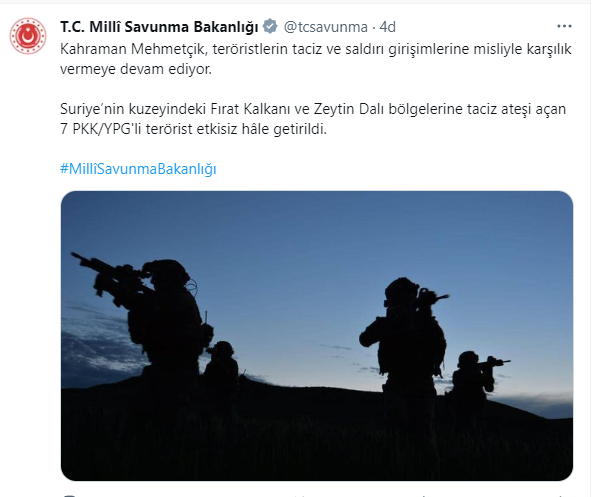593x497 pixels.
Task: Click the standing soldier holding rifle upright
Action: (405, 337)
